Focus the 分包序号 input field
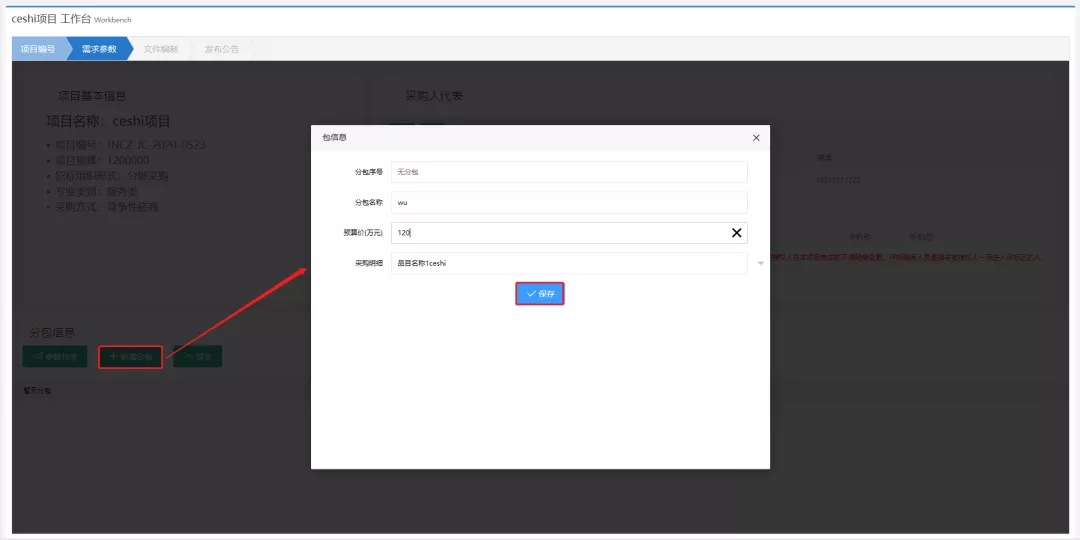 point(568,172)
